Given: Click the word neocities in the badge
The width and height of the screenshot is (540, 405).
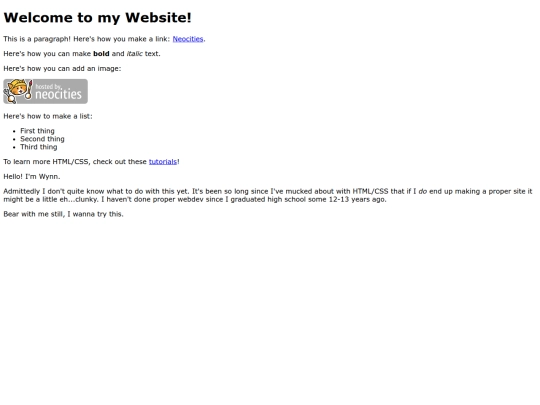Looking at the screenshot, I should tap(59, 94).
